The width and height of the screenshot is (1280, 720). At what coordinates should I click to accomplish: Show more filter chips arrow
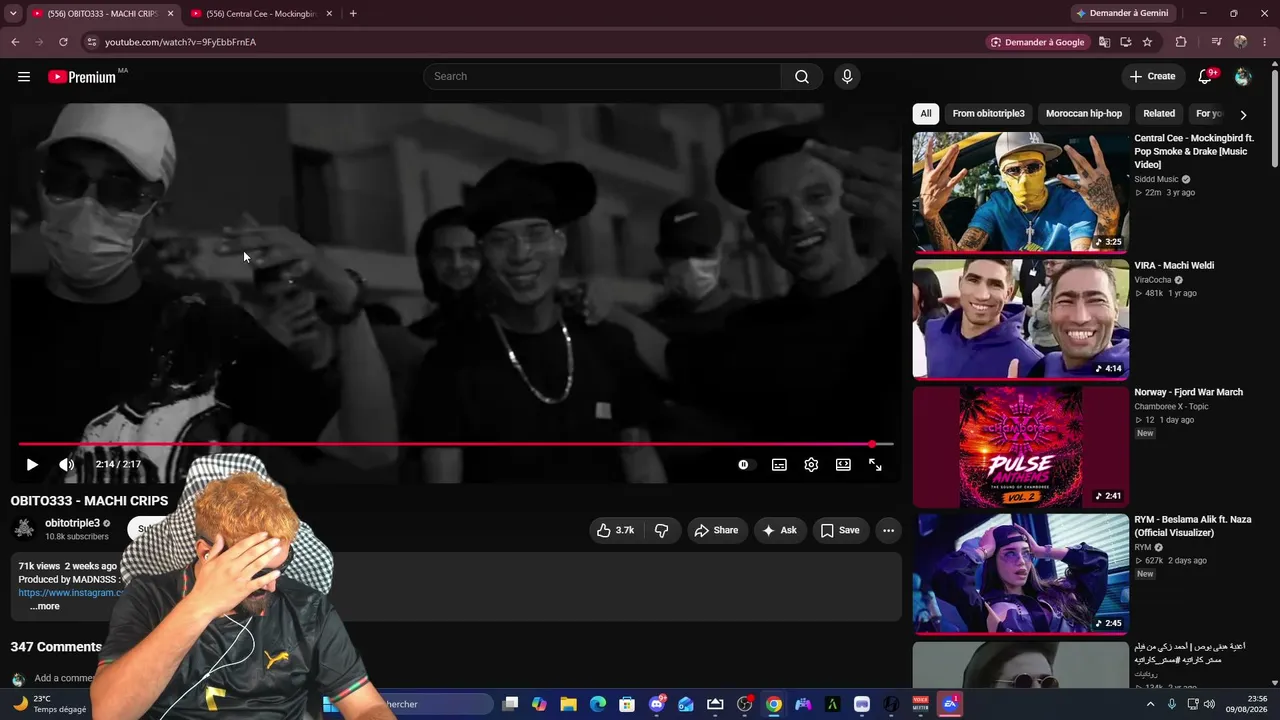1243,115
